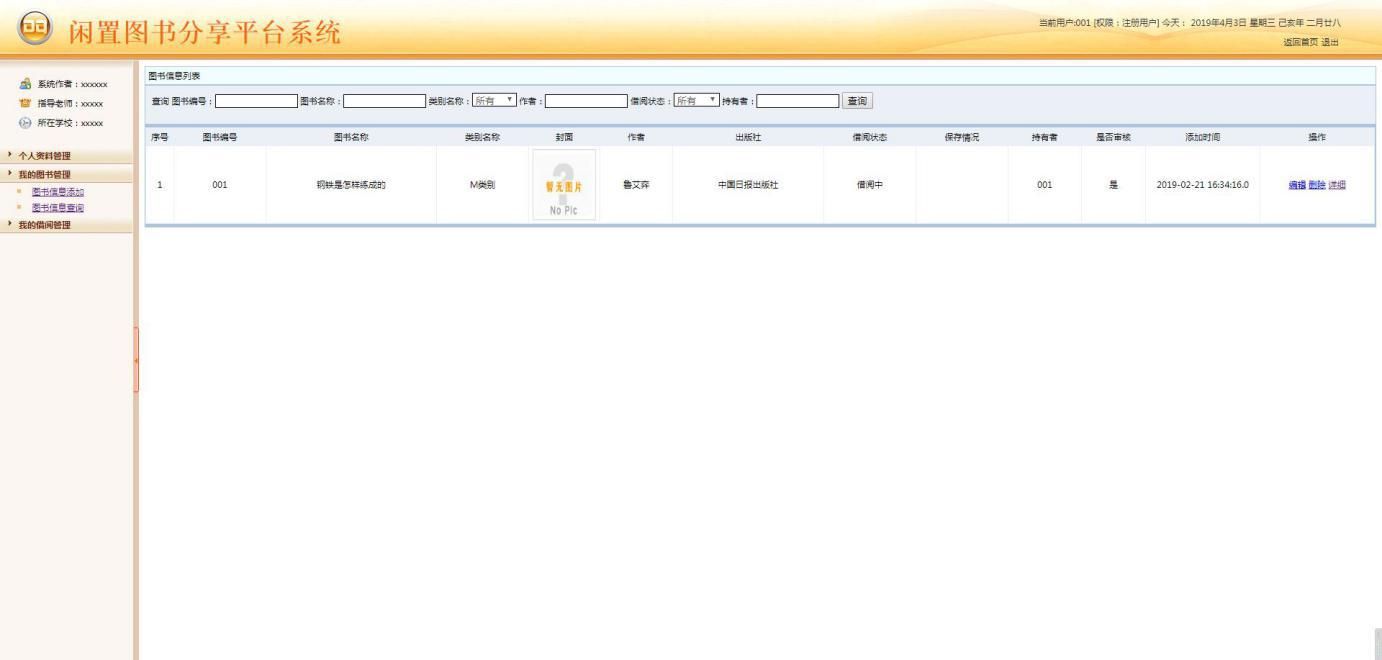Click the 出版社 column header
1382x660 pixels.
[x=748, y=136]
